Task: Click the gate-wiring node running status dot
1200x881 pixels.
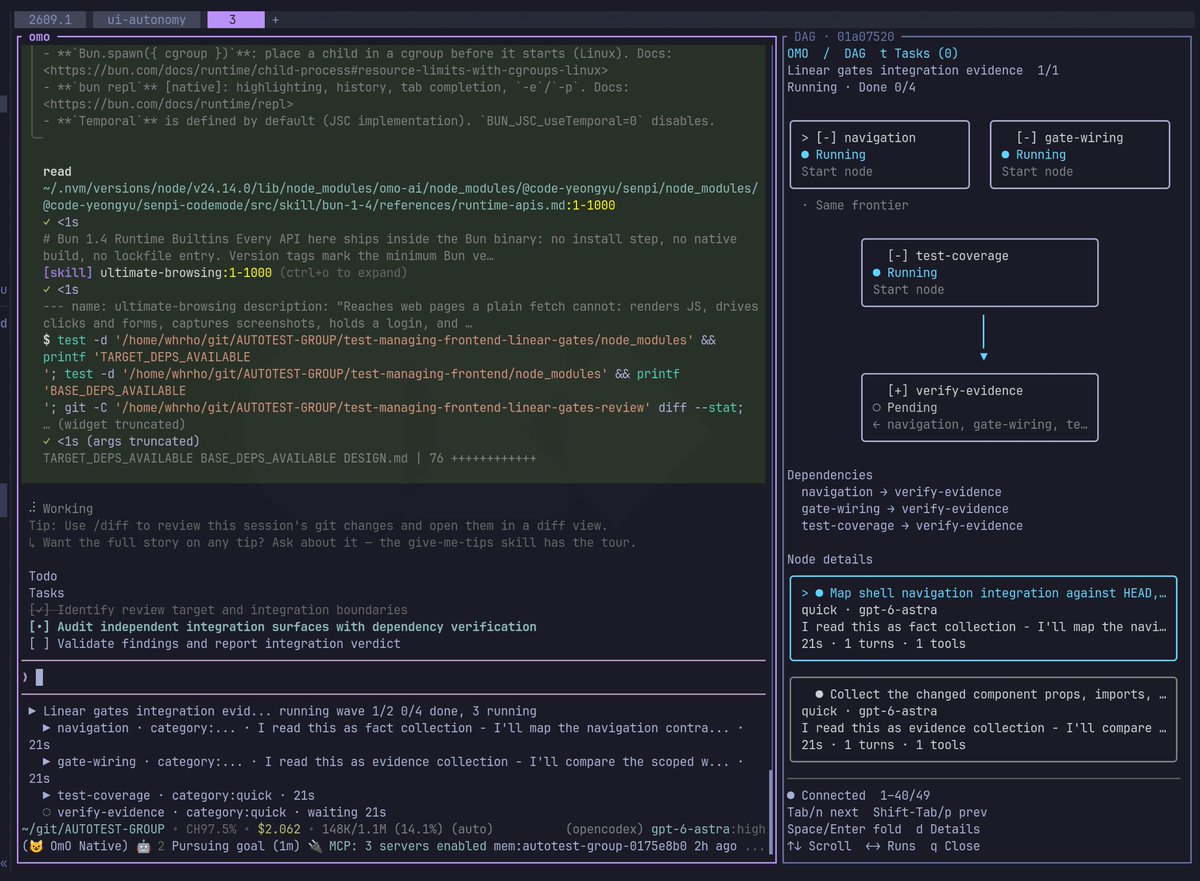Action: click(x=1005, y=155)
